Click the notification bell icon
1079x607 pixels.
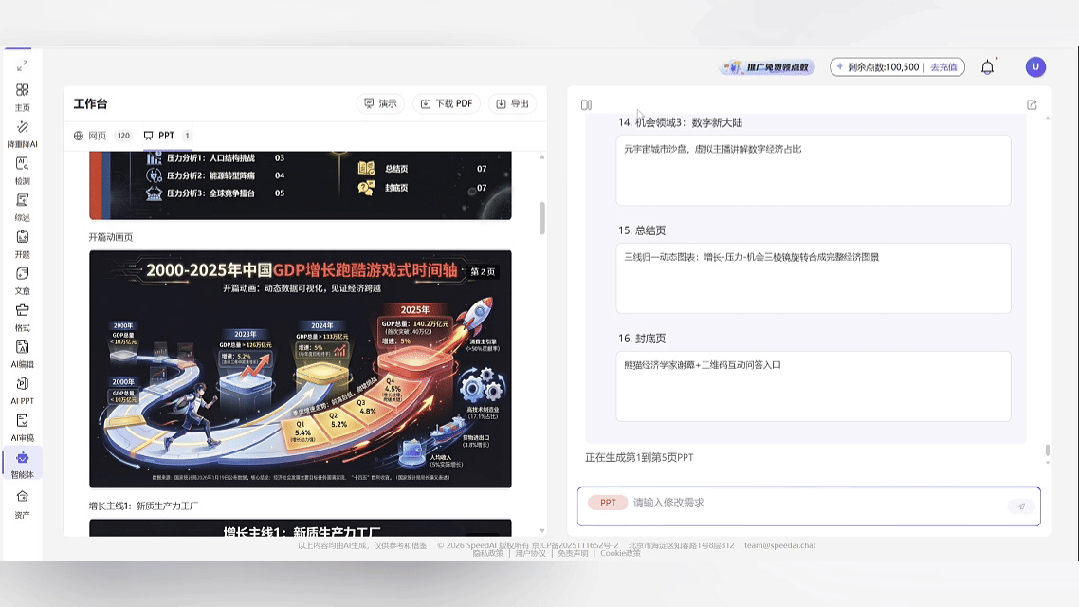986,66
